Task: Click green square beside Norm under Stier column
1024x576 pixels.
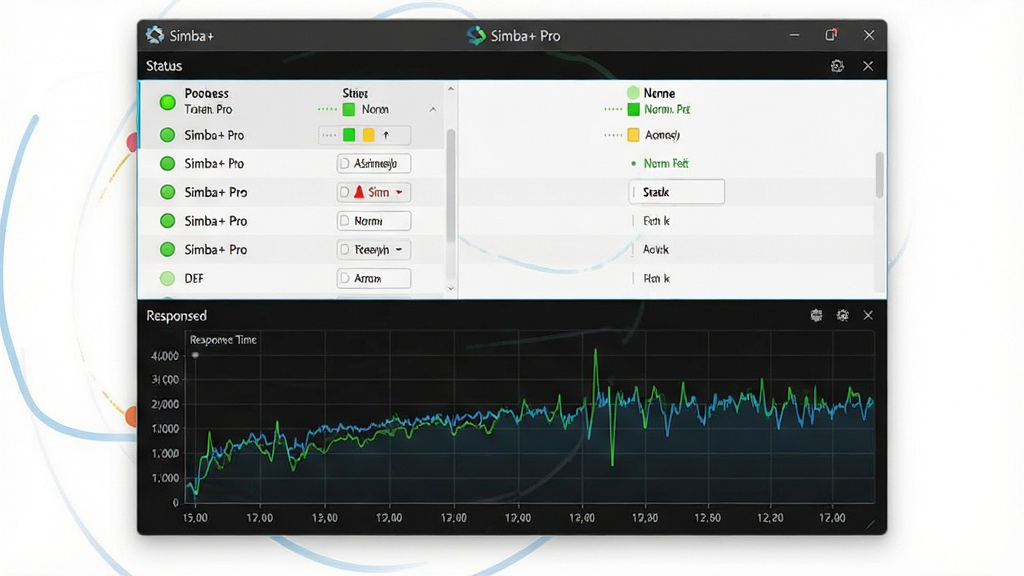Action: tap(349, 110)
